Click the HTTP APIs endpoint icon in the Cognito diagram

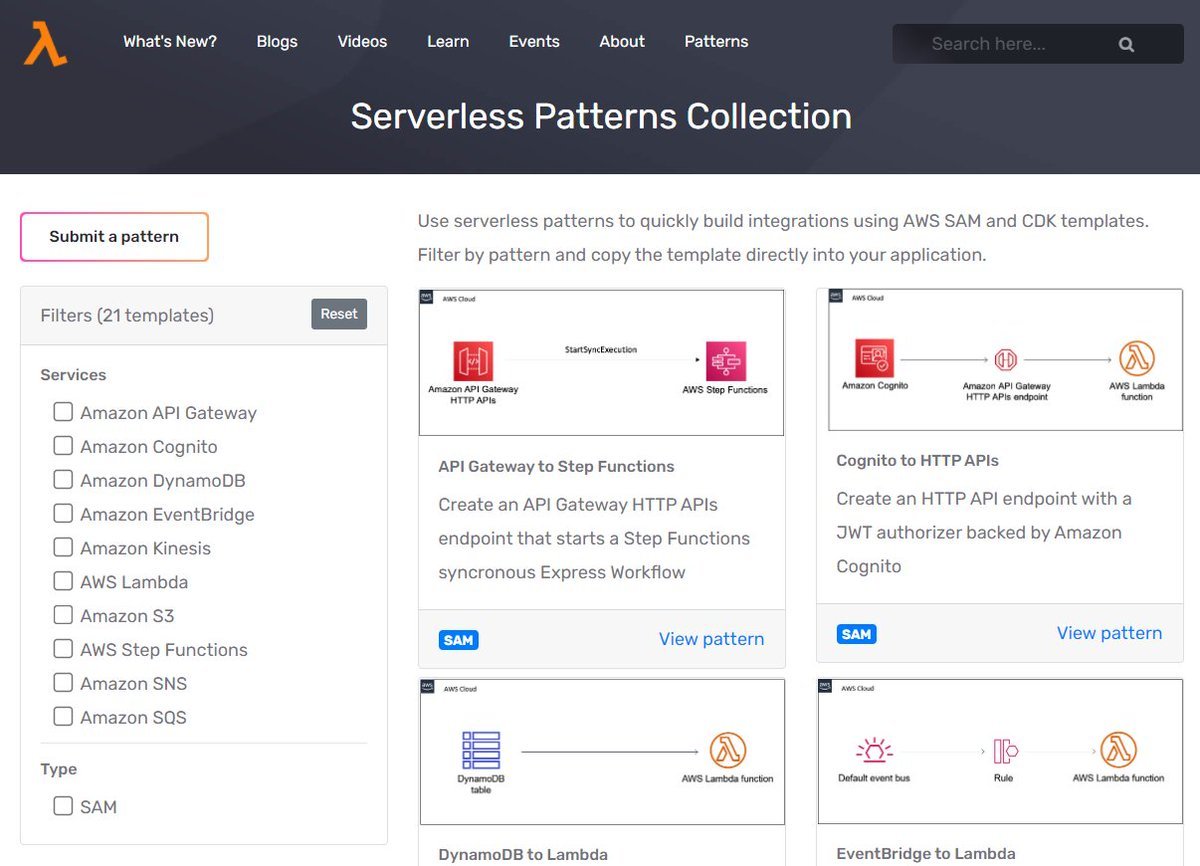click(1005, 359)
